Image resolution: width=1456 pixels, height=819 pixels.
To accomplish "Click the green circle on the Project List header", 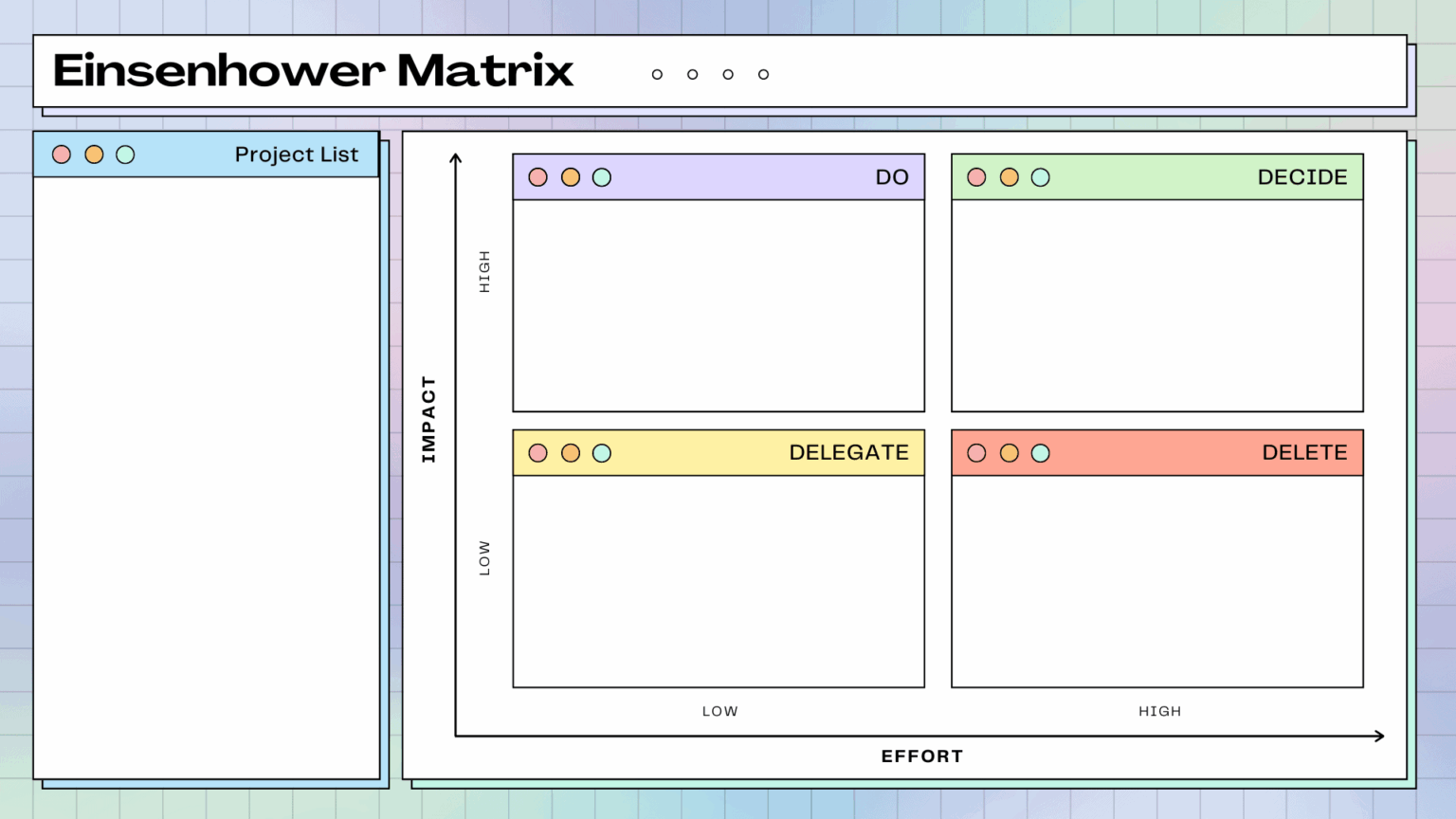I will pyautogui.click(x=126, y=154).
